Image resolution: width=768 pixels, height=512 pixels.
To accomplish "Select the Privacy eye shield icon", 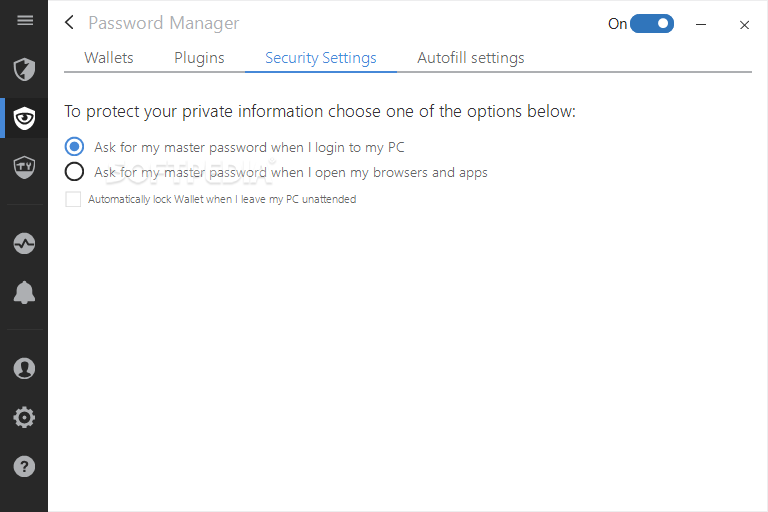I will click(x=24, y=118).
